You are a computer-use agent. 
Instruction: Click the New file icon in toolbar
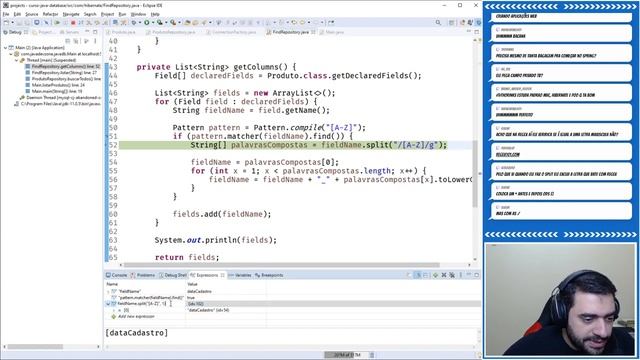pyautogui.click(x=6, y=22)
